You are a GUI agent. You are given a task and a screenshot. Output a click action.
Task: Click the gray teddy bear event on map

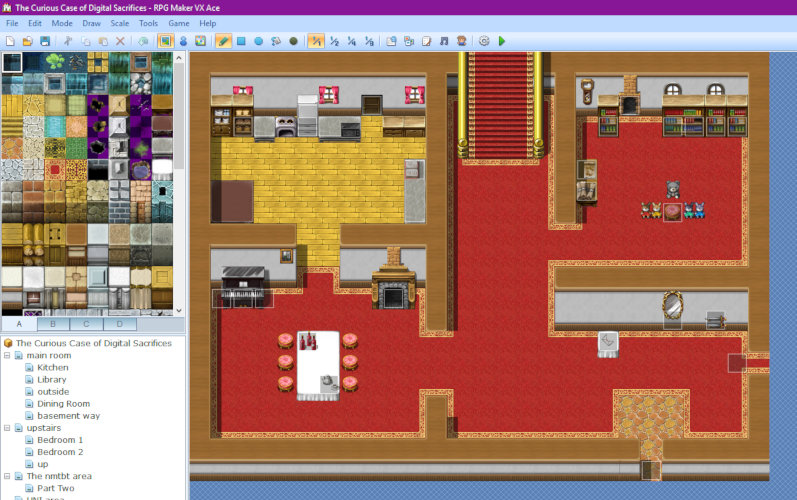coord(672,190)
